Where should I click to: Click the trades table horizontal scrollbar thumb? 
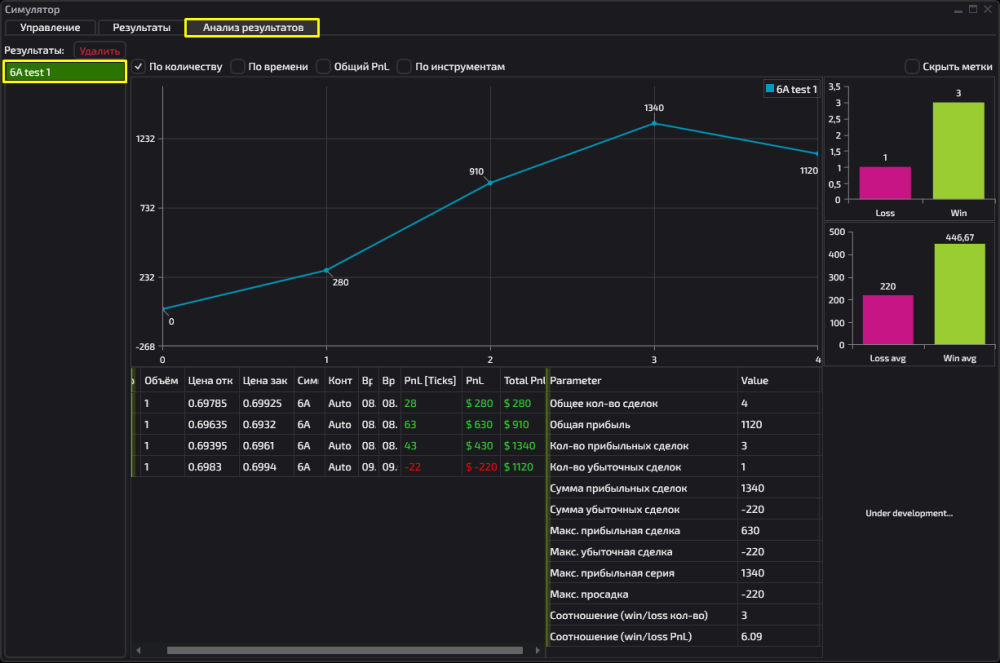point(344,650)
